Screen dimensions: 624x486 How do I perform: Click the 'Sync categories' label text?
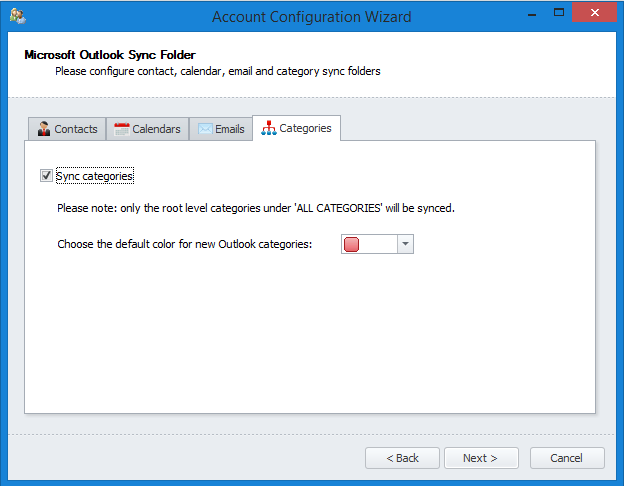pyautogui.click(x=95, y=176)
